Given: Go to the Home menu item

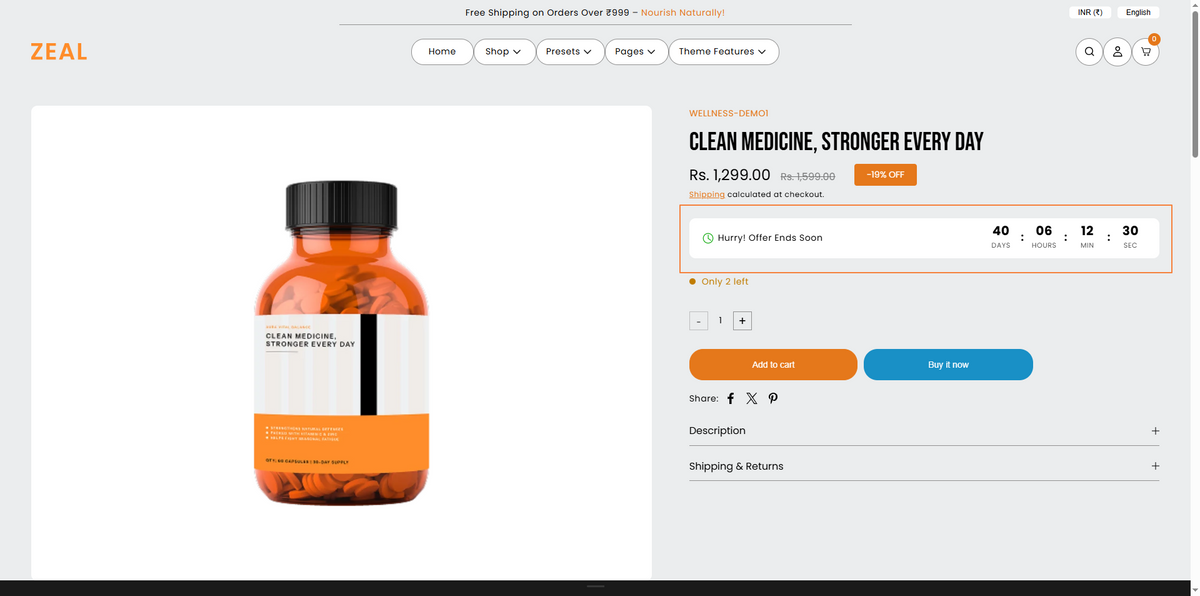Looking at the screenshot, I should coord(442,52).
